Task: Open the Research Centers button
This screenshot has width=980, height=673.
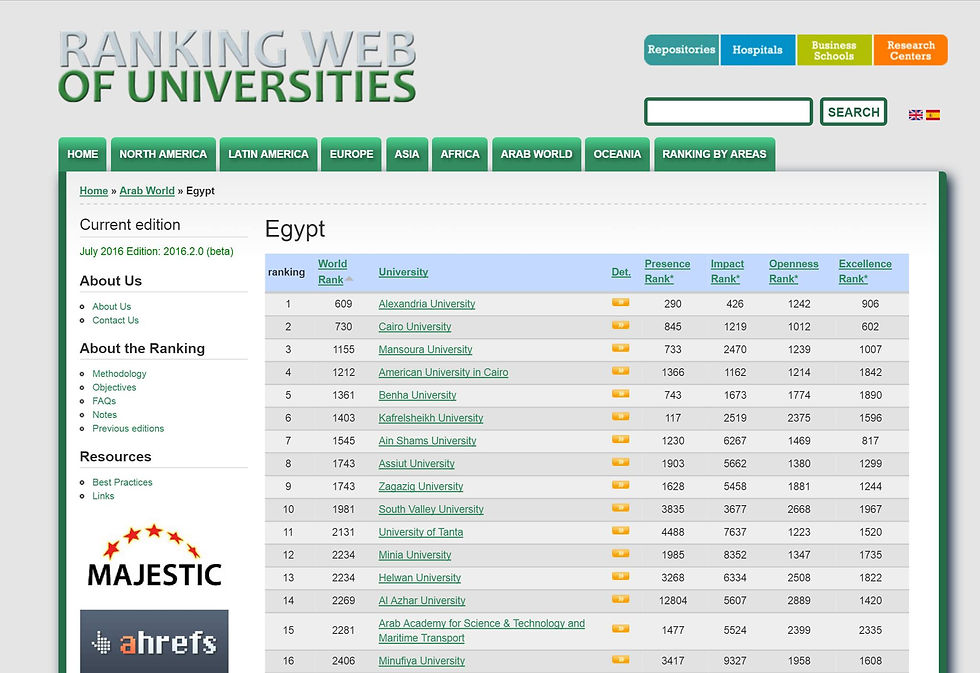Action: pyautogui.click(x=911, y=50)
